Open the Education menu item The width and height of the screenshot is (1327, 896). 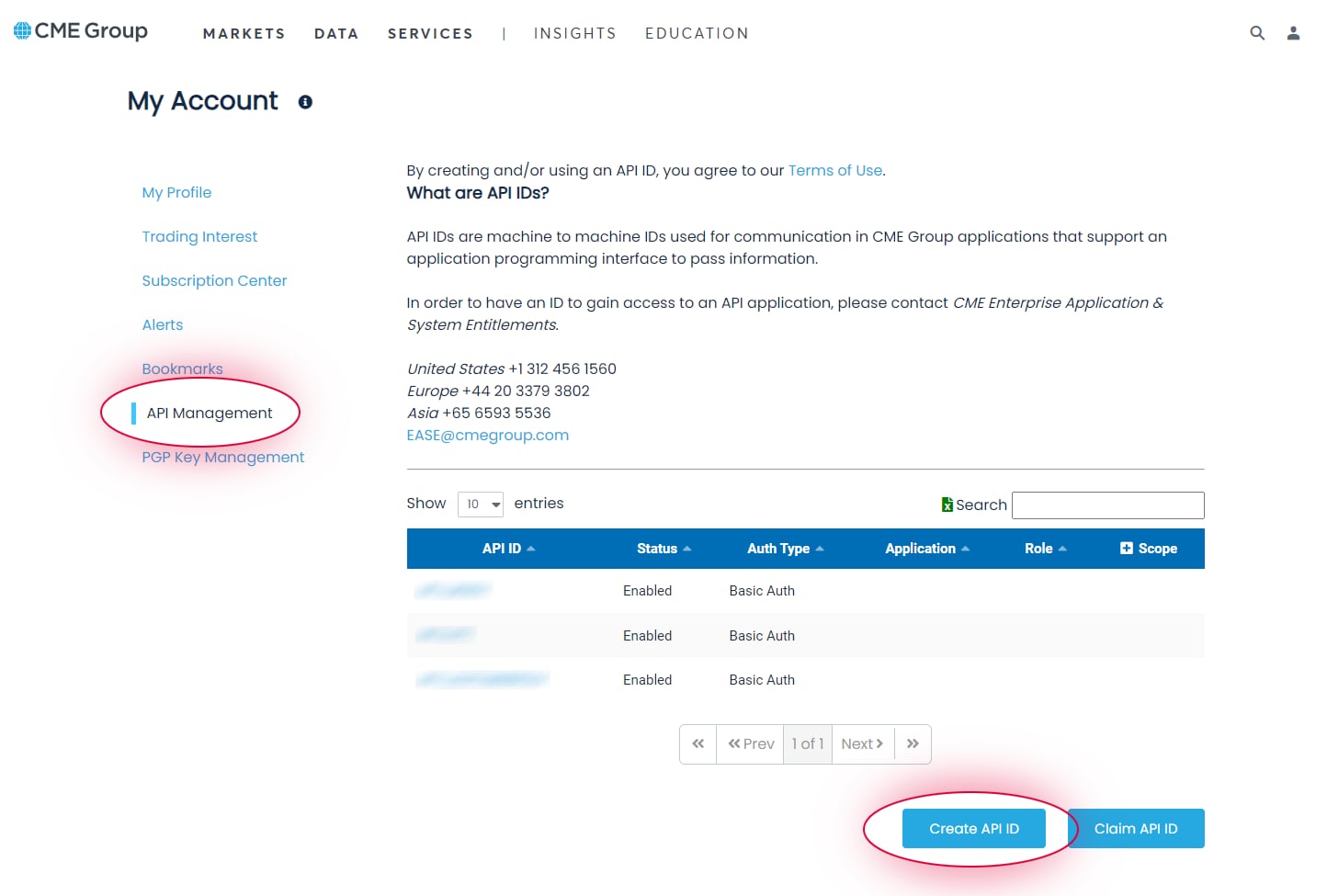coord(697,34)
